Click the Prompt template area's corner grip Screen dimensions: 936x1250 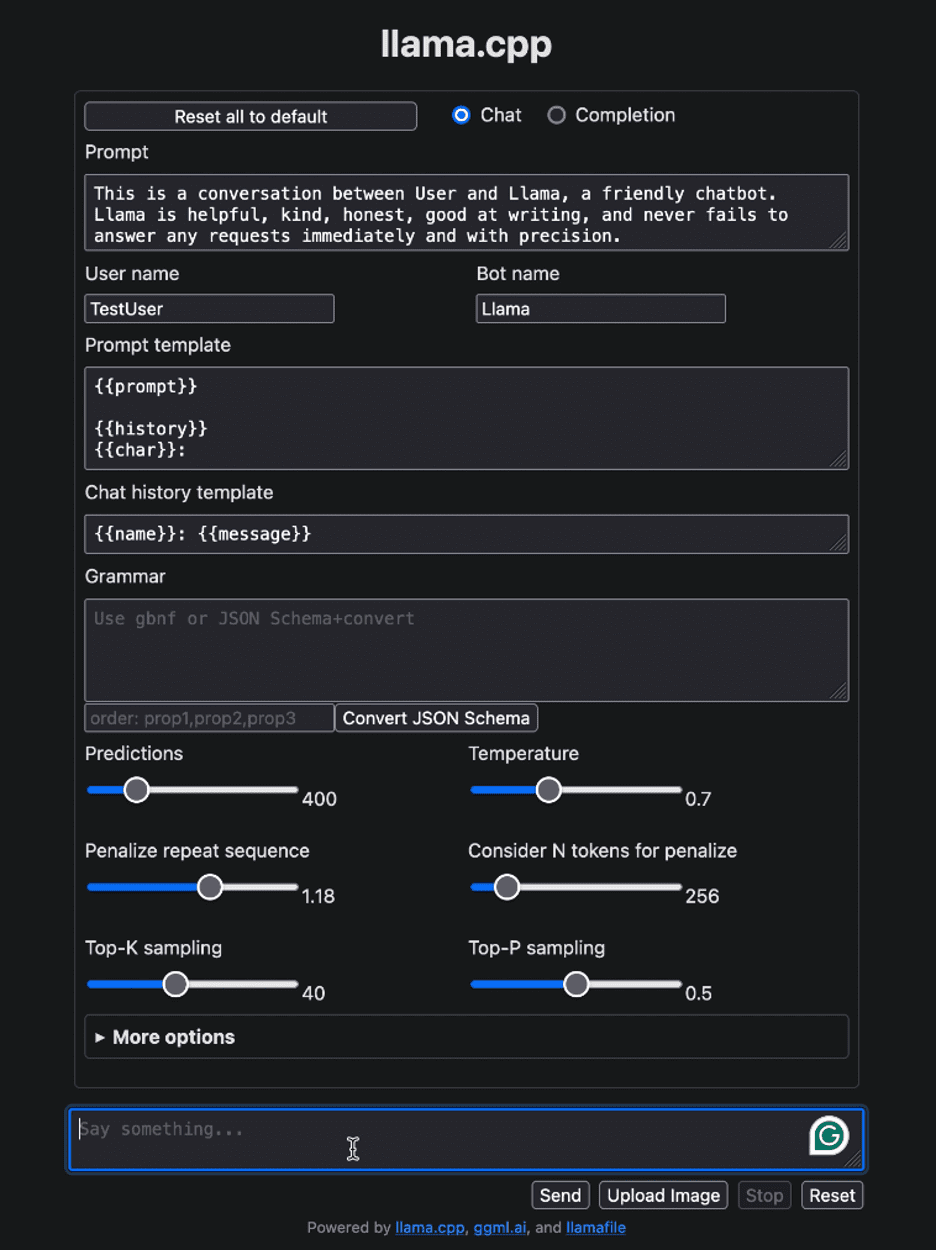click(839, 459)
